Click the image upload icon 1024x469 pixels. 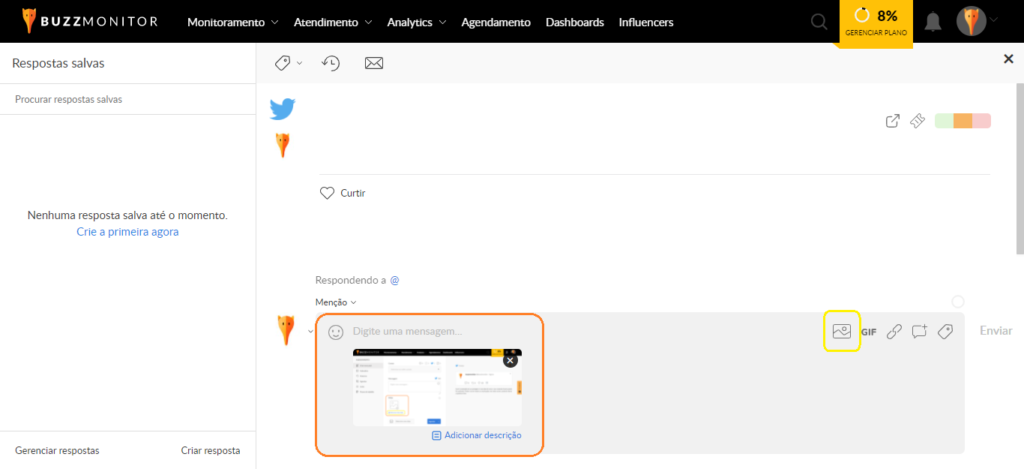(841, 331)
